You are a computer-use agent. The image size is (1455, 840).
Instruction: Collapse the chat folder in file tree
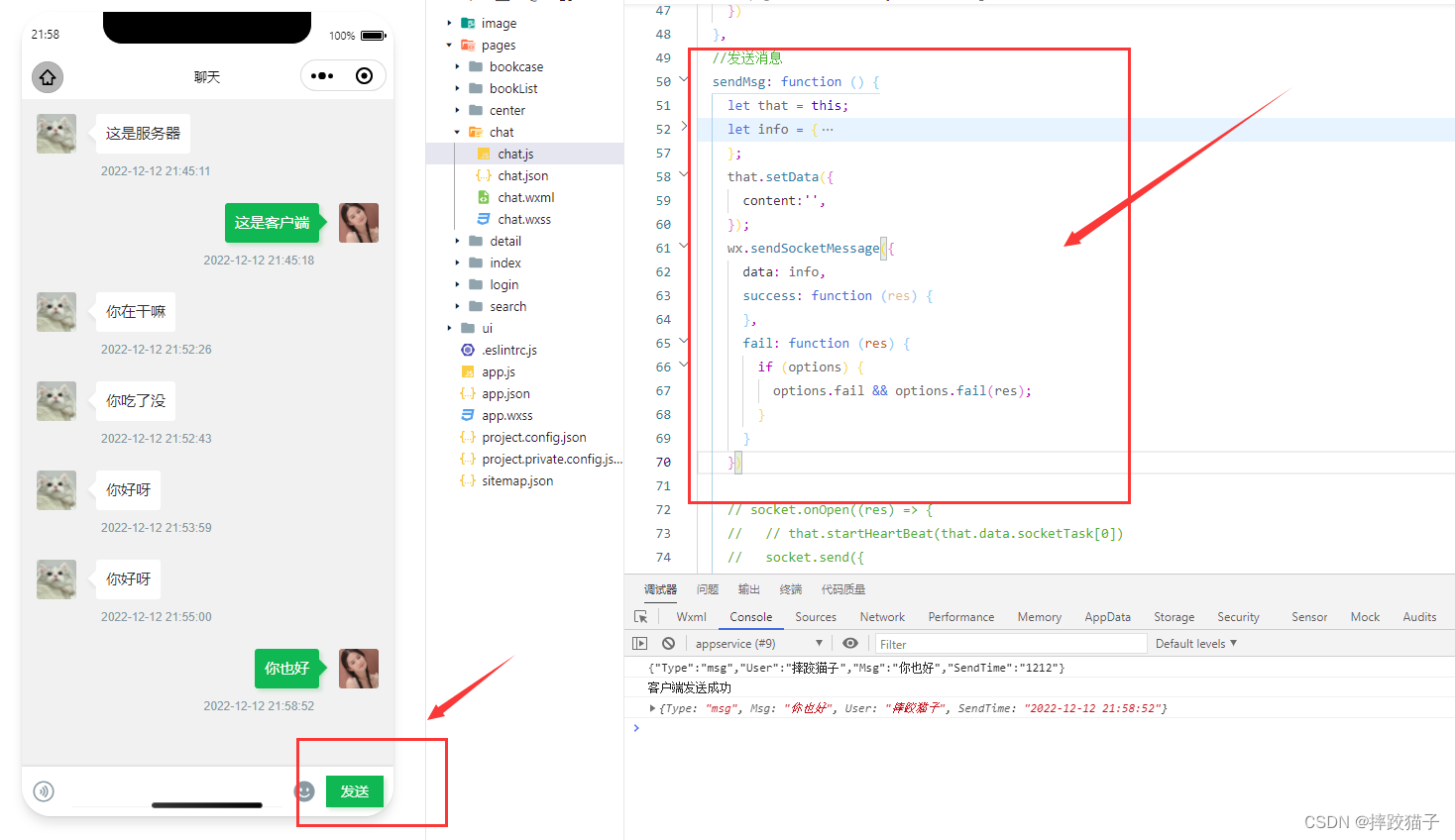pos(458,133)
